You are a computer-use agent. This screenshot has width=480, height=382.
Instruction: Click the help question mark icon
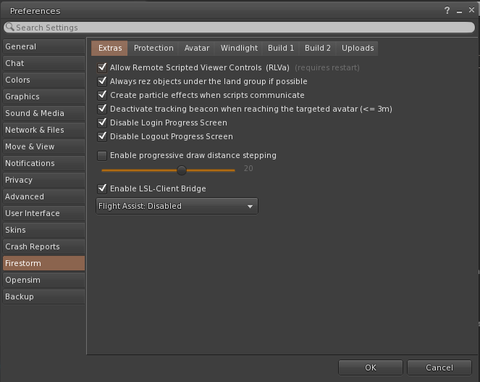click(x=447, y=11)
